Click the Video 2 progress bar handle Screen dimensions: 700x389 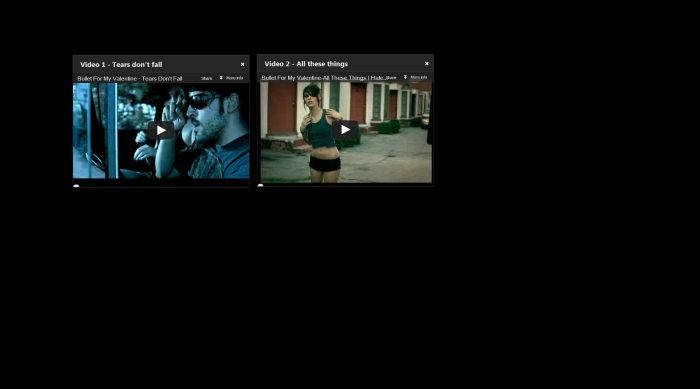coord(261,185)
